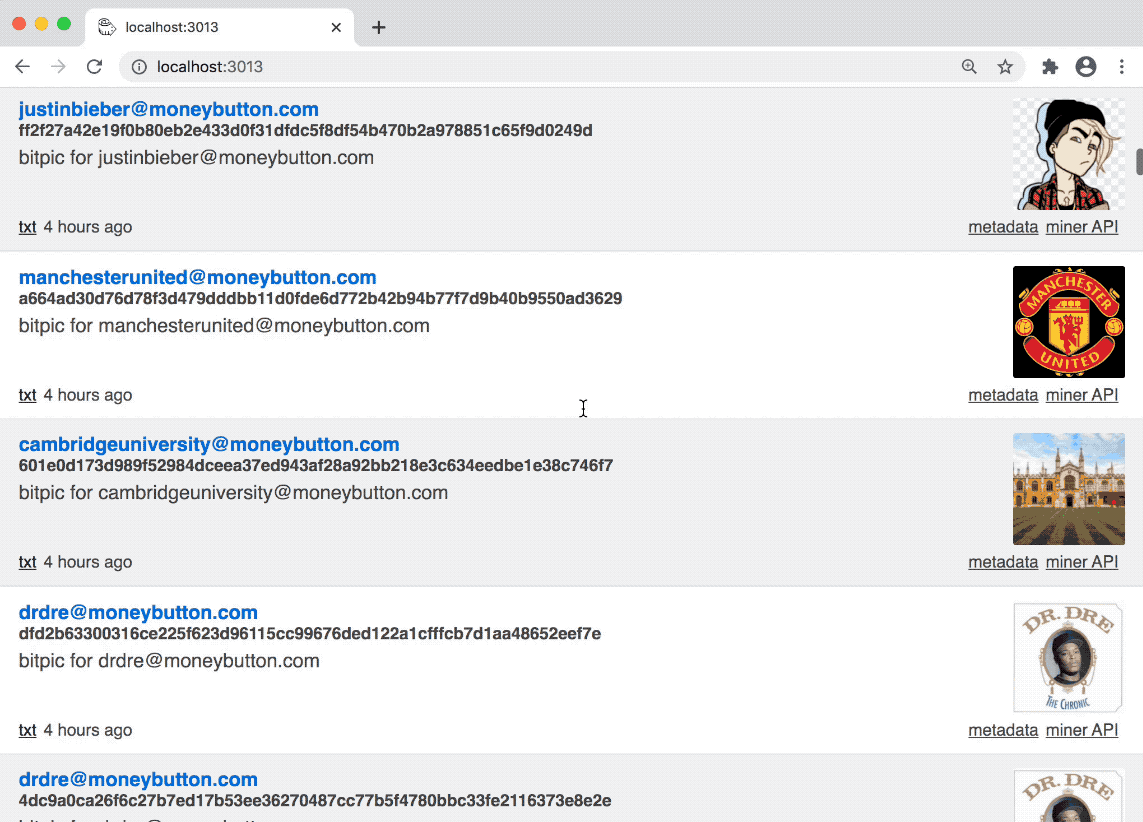Click '4 hours ago' in first drdre row
This screenshot has height=822, width=1143.
87,731
